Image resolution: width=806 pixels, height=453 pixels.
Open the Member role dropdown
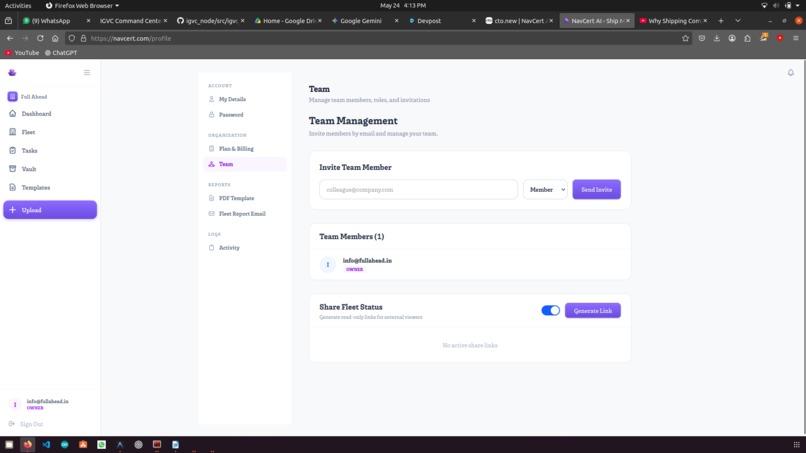click(x=545, y=190)
